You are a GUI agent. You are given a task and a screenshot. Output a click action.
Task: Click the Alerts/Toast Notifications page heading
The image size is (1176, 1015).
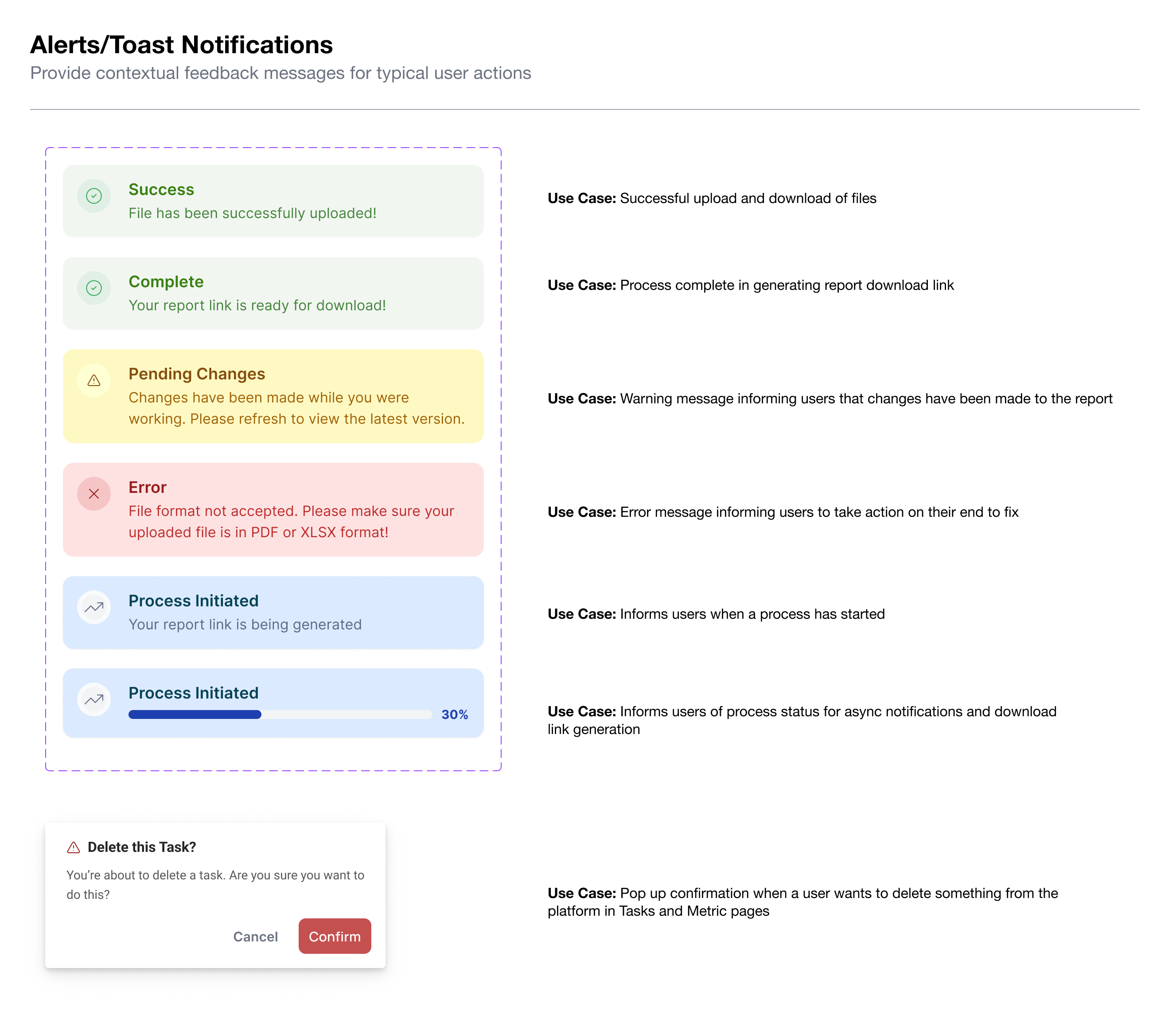tap(182, 45)
